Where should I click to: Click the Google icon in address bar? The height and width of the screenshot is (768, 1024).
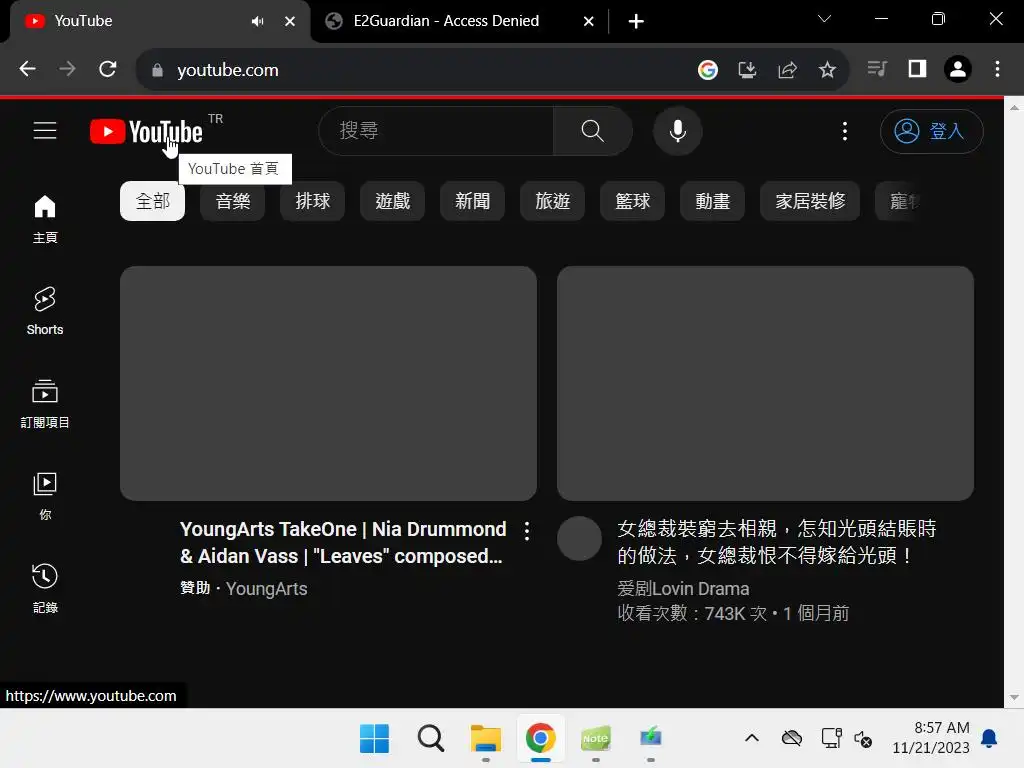[707, 70]
